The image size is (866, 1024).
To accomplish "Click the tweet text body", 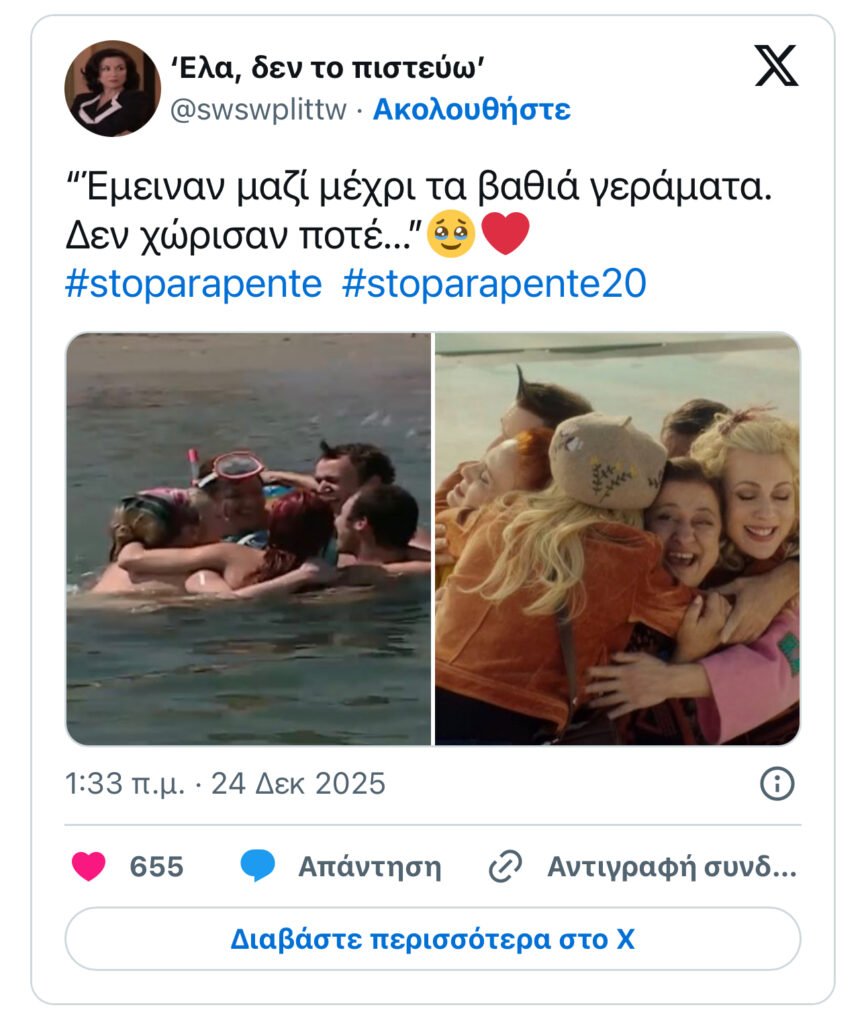I will (418, 211).
